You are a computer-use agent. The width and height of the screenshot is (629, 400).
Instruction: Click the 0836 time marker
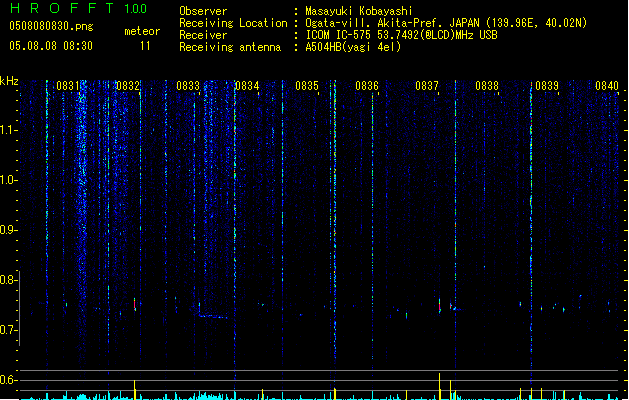click(367, 86)
